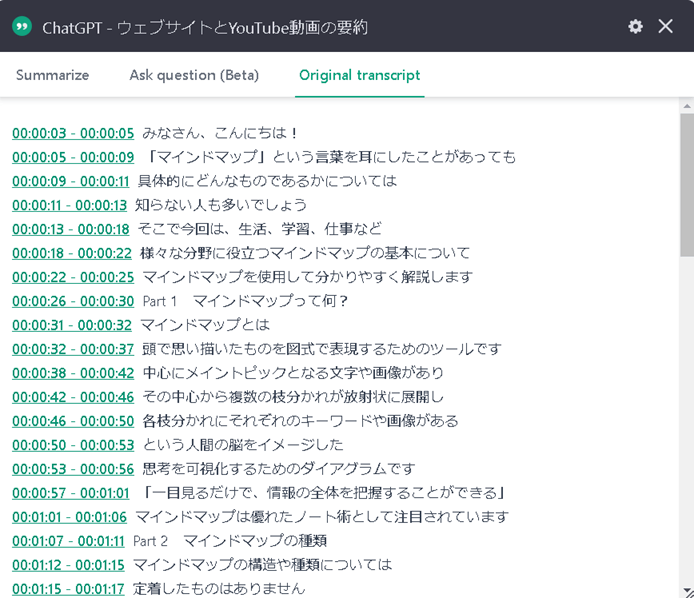Open the Ask question (Beta) tab
The width and height of the screenshot is (694, 598).
click(194, 75)
